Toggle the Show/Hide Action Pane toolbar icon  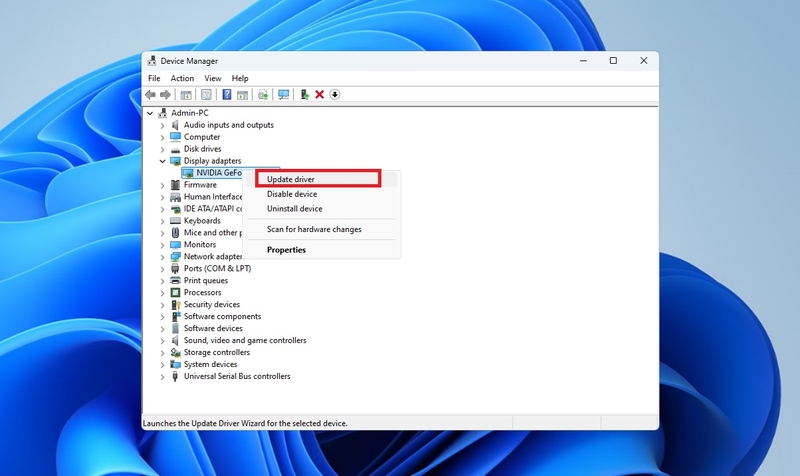point(242,95)
